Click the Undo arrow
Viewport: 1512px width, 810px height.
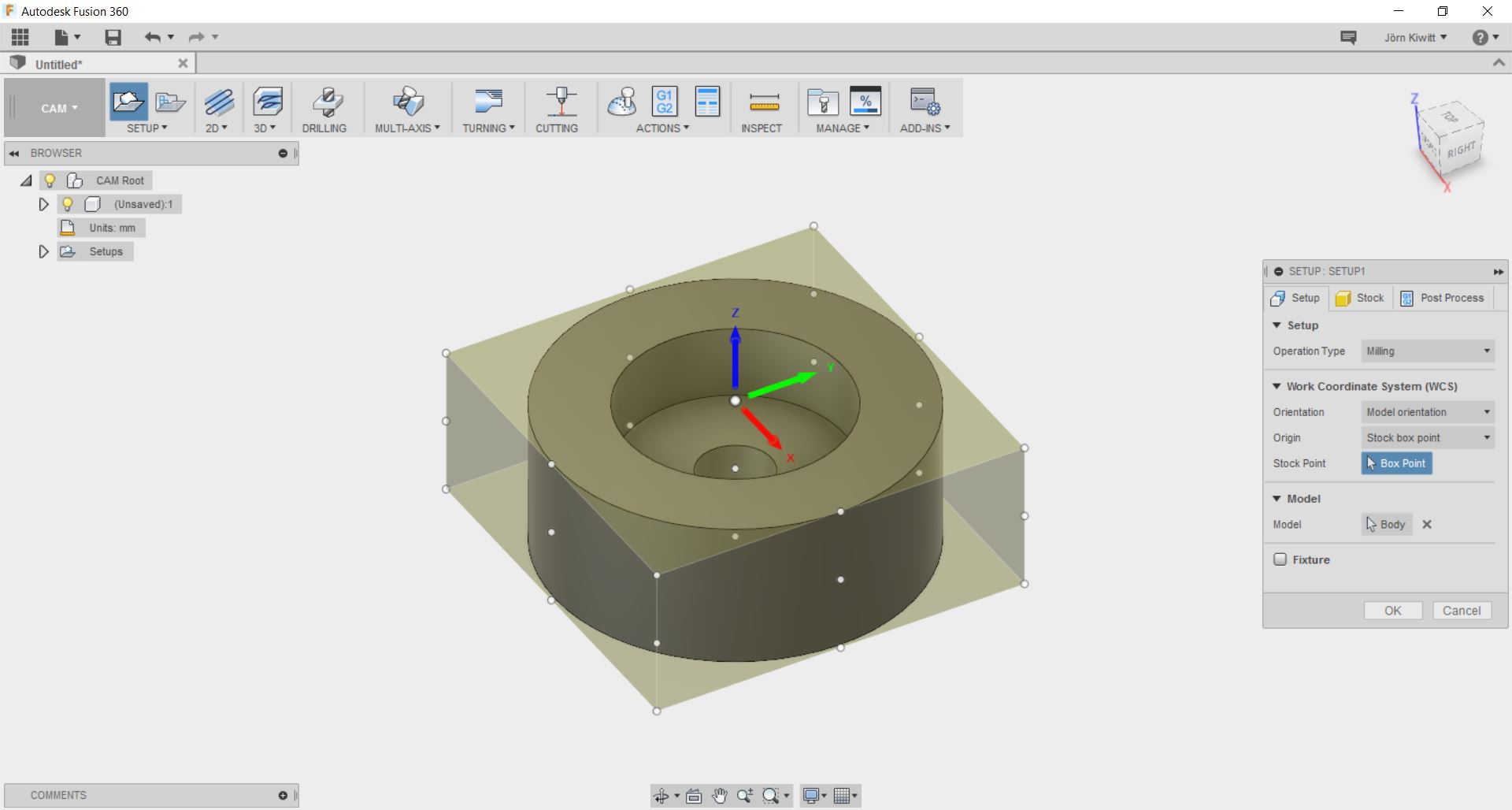pyautogui.click(x=153, y=37)
